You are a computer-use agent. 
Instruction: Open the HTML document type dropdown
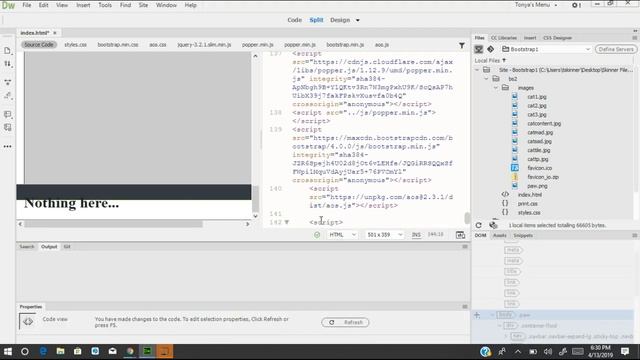coord(342,235)
